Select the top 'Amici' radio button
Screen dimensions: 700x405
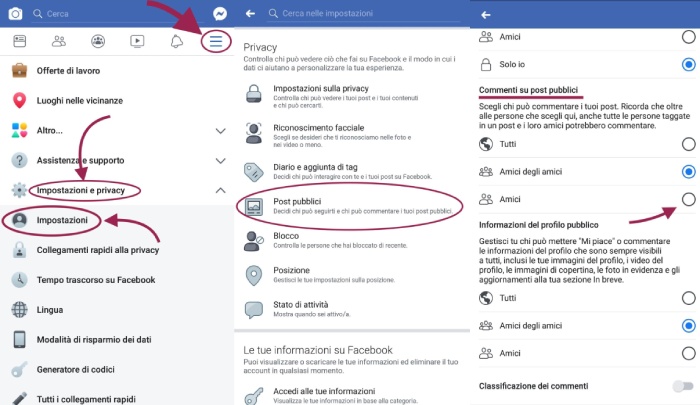(688, 37)
